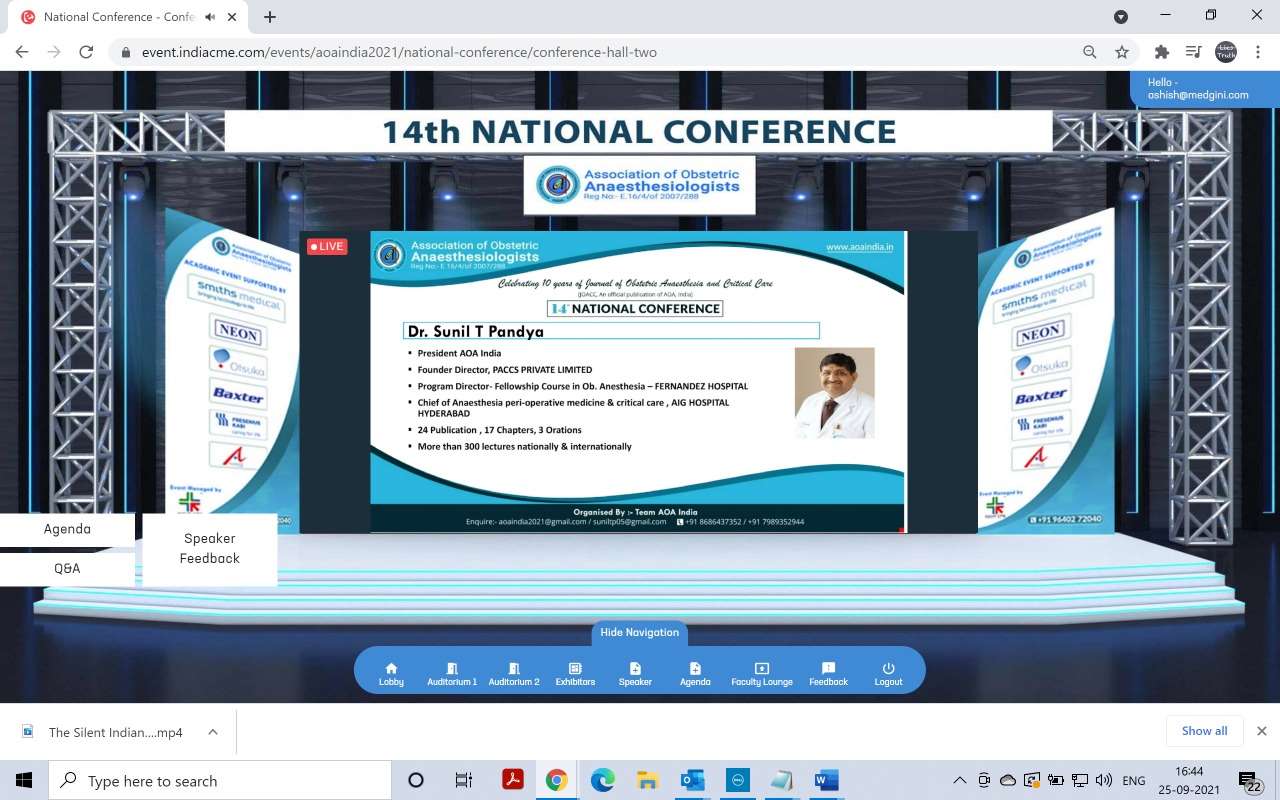Expand options for The Silent Indian download
The height and width of the screenshot is (800, 1280).
tap(213, 732)
